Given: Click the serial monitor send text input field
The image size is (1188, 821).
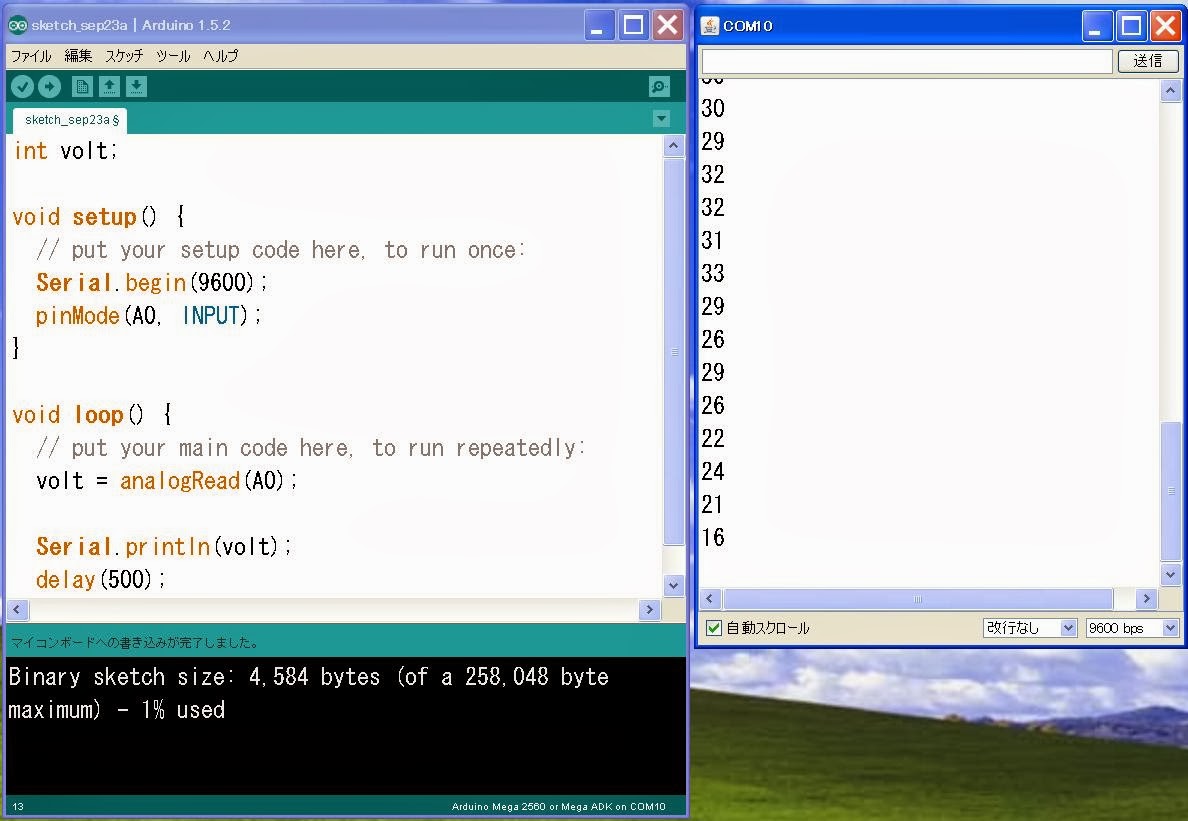Looking at the screenshot, I should point(907,61).
